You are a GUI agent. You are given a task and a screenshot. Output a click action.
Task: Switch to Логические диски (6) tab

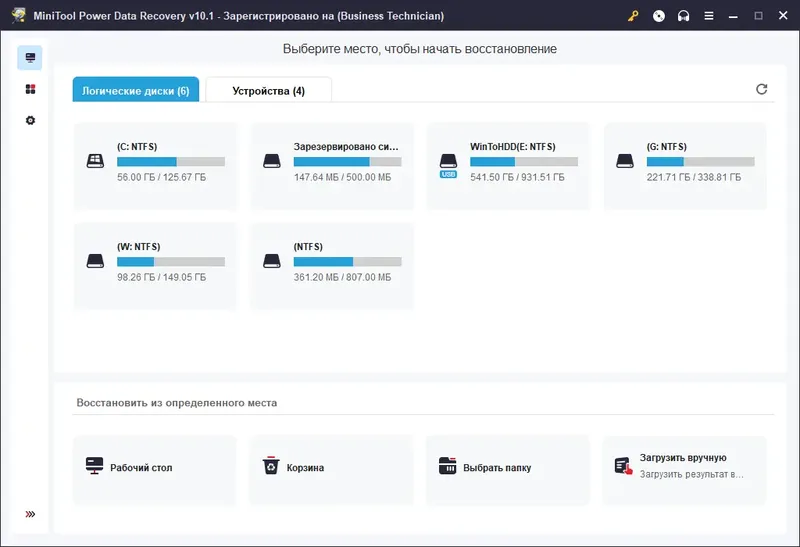click(136, 90)
